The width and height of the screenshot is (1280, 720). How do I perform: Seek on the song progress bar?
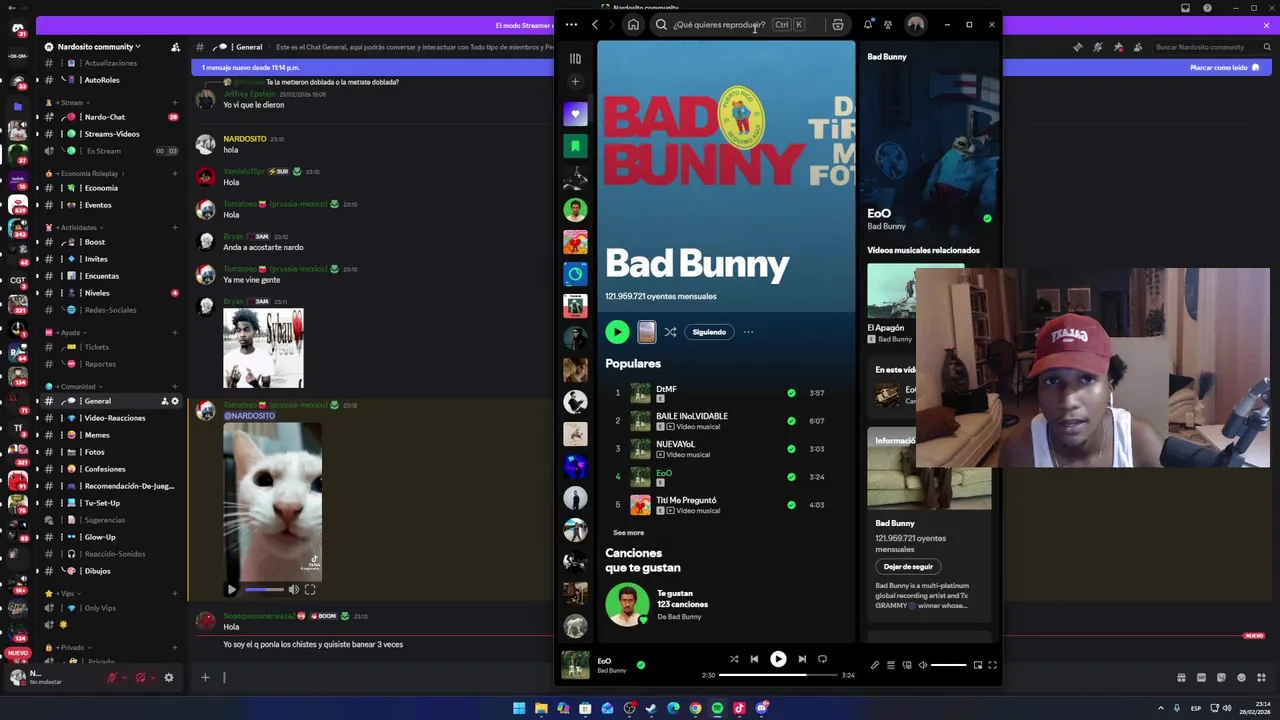coord(778,675)
